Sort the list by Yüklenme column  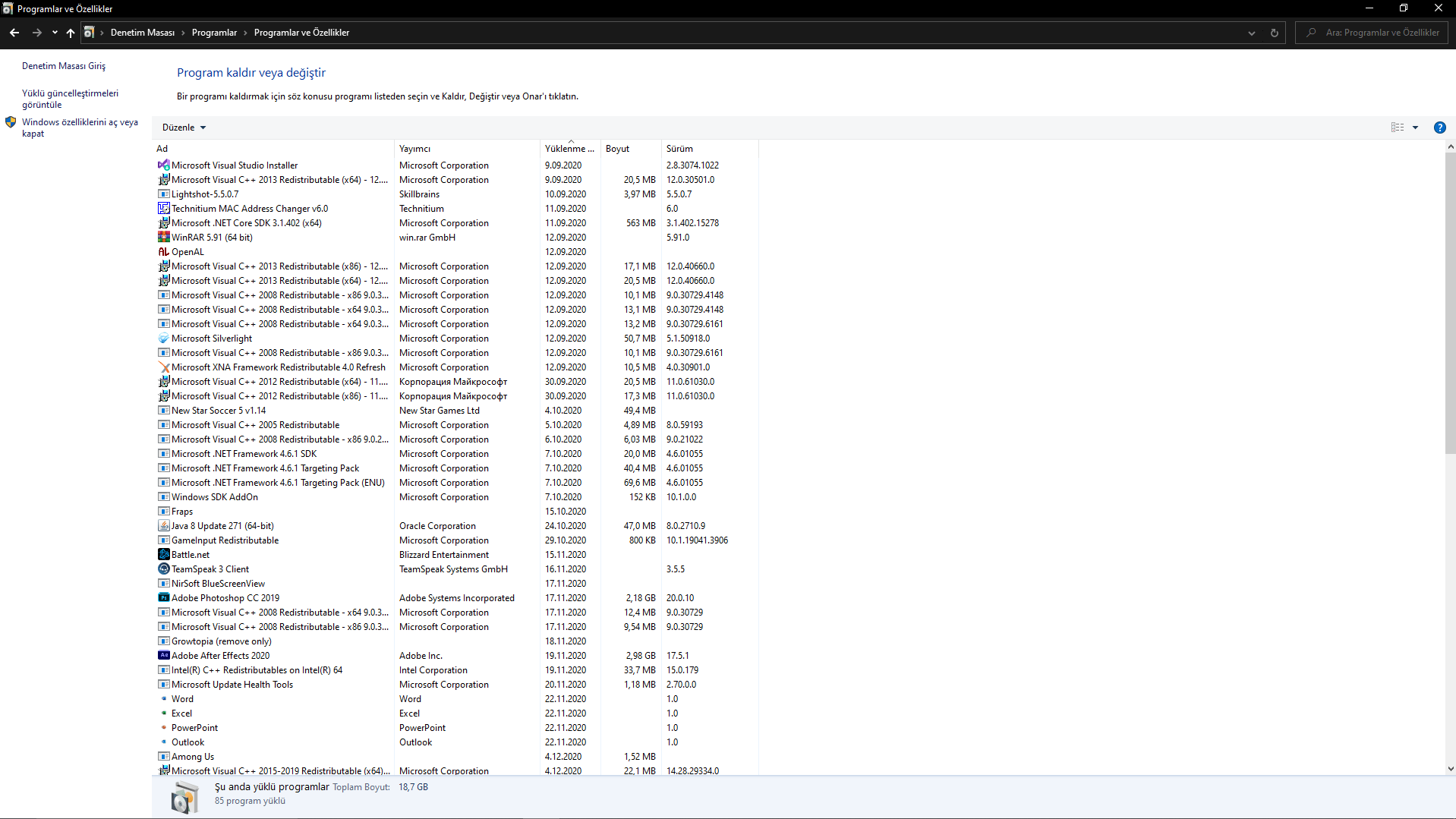569,149
